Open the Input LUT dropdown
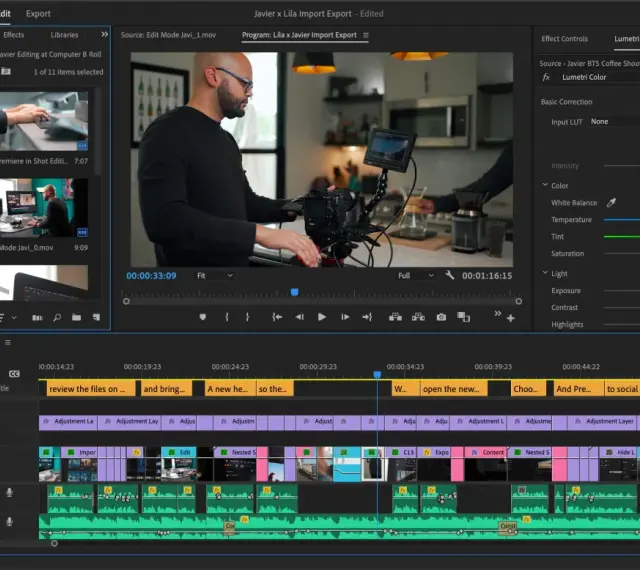640x570 pixels. (x=615, y=122)
